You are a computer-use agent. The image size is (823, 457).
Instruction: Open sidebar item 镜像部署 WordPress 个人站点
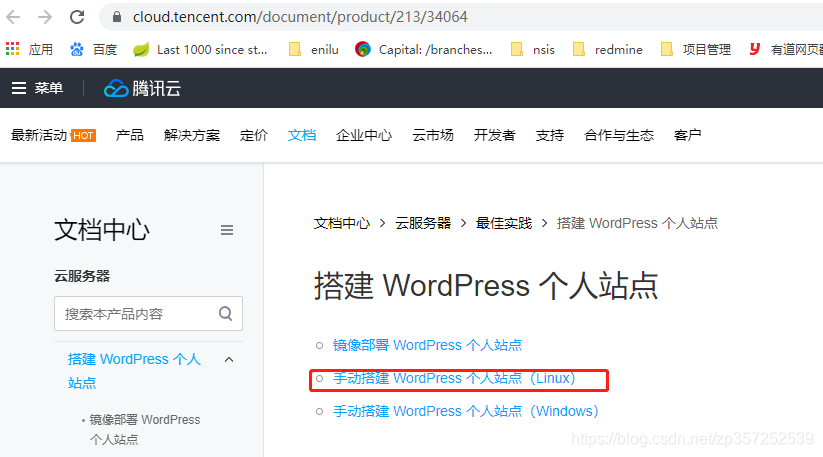(x=145, y=429)
